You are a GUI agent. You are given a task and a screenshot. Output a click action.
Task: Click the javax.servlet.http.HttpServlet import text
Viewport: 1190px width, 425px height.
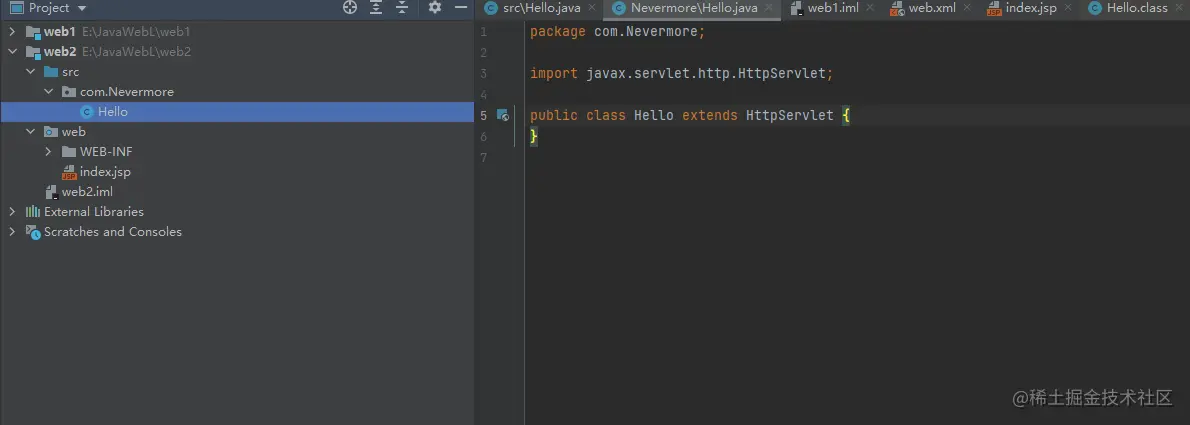[707, 74]
